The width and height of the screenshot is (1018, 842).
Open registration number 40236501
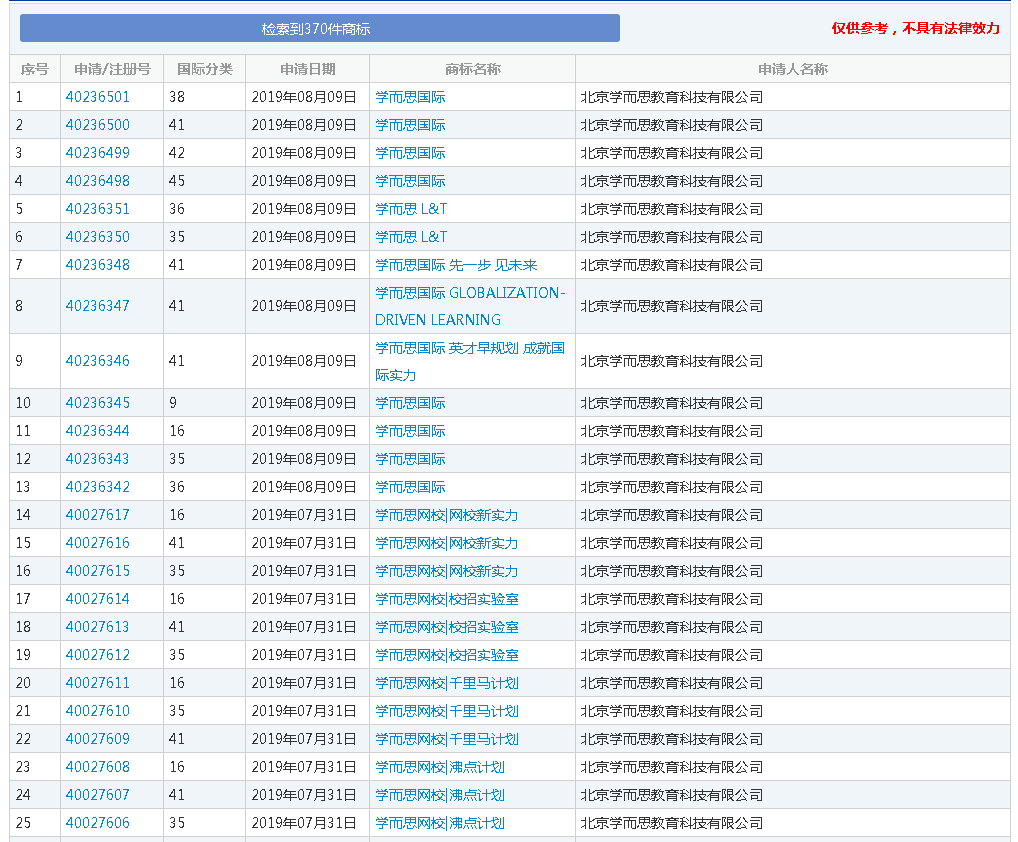pos(97,97)
